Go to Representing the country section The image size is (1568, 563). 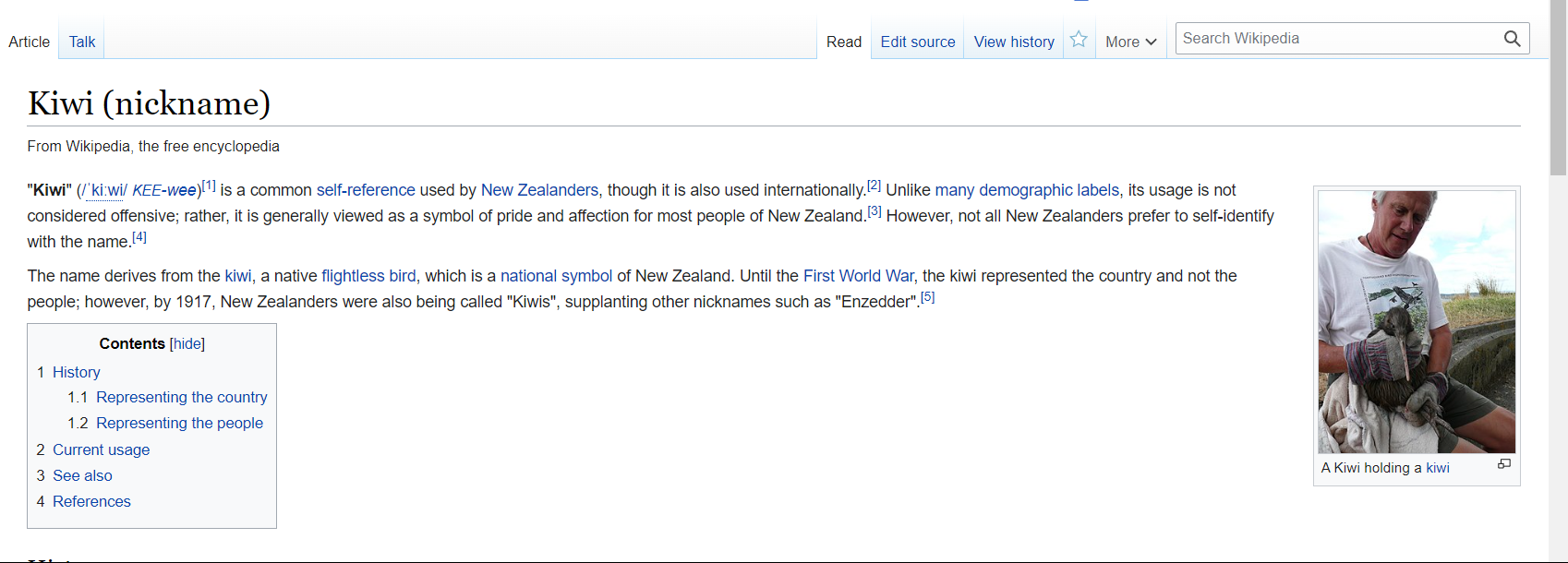pyautogui.click(x=181, y=397)
